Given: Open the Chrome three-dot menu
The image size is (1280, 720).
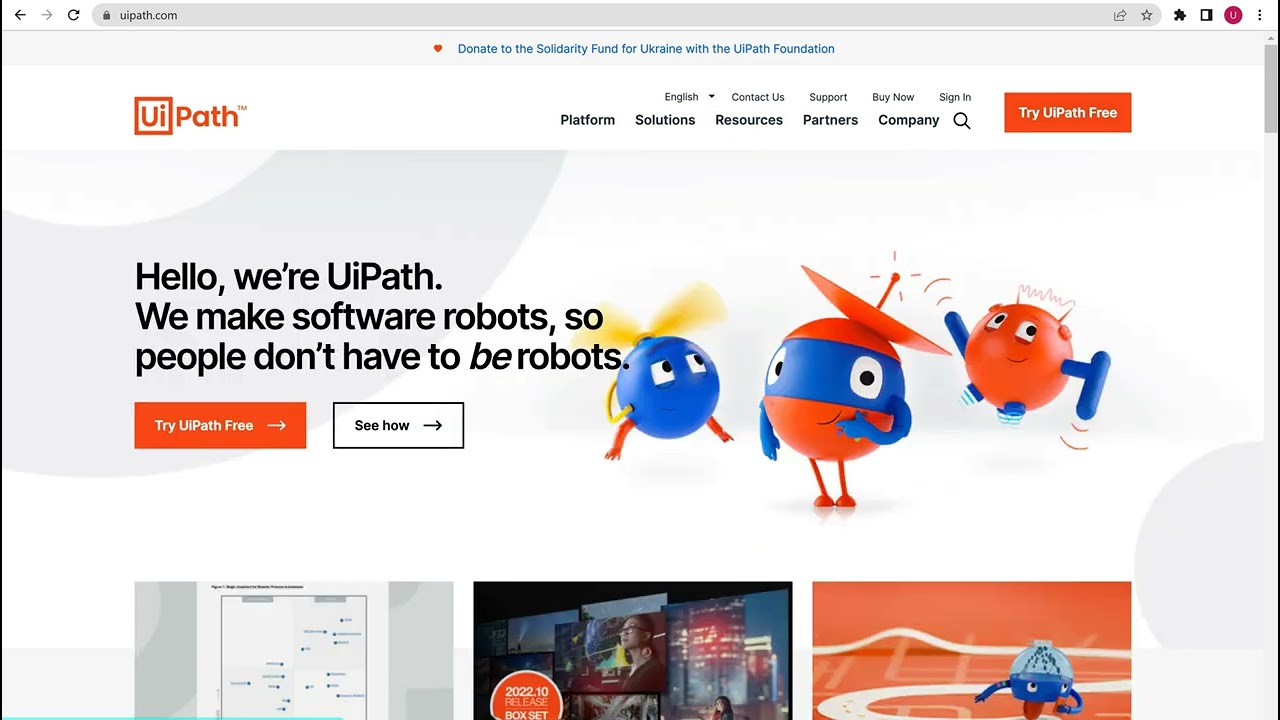Looking at the screenshot, I should [x=1260, y=15].
